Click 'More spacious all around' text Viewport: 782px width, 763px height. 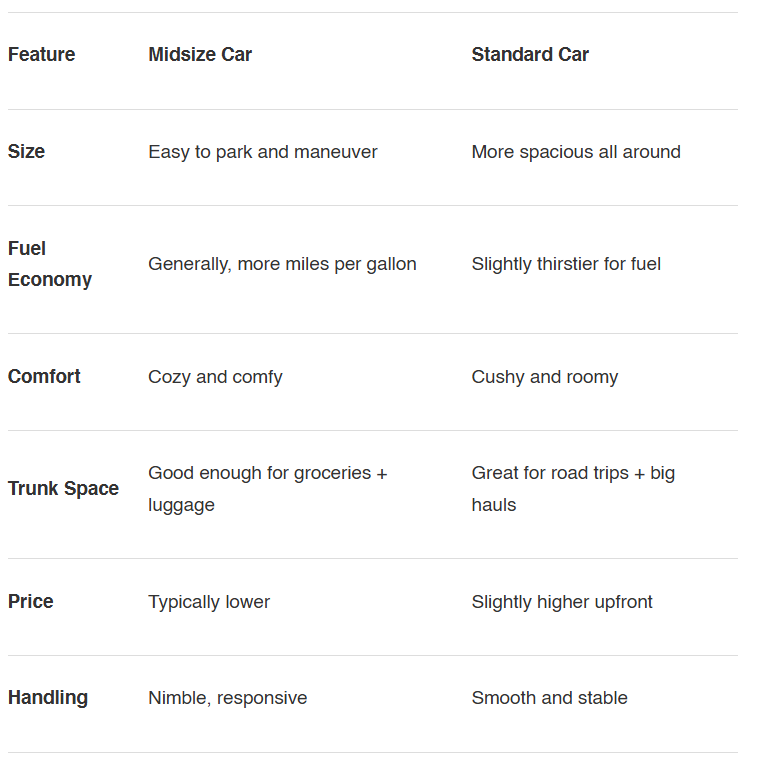point(576,152)
